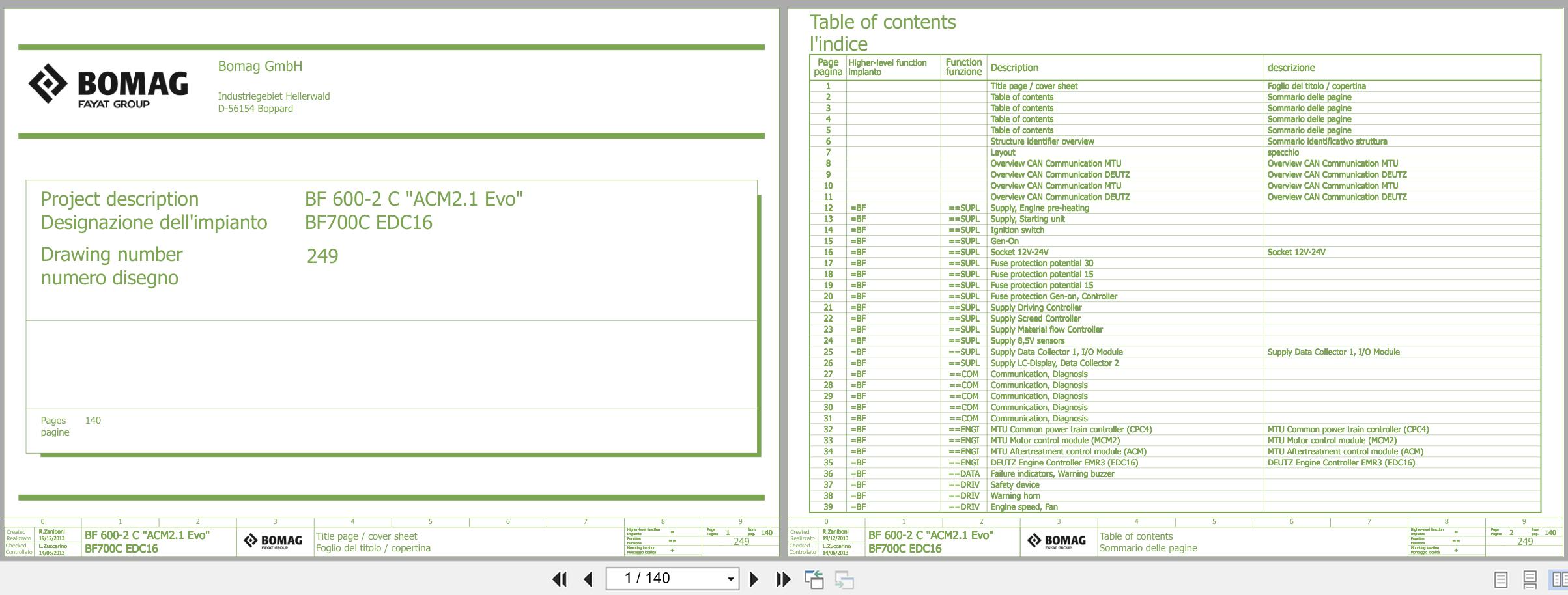Open 'Warning horn' contents entry
The image size is (1568, 595).
[1015, 496]
